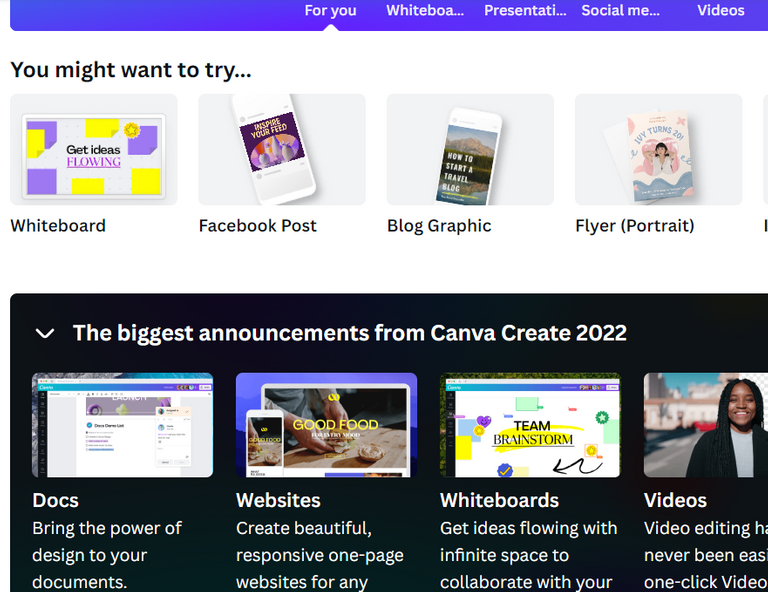Open the Websites Good Food preview image
Screen dimensions: 768x592
(326, 425)
